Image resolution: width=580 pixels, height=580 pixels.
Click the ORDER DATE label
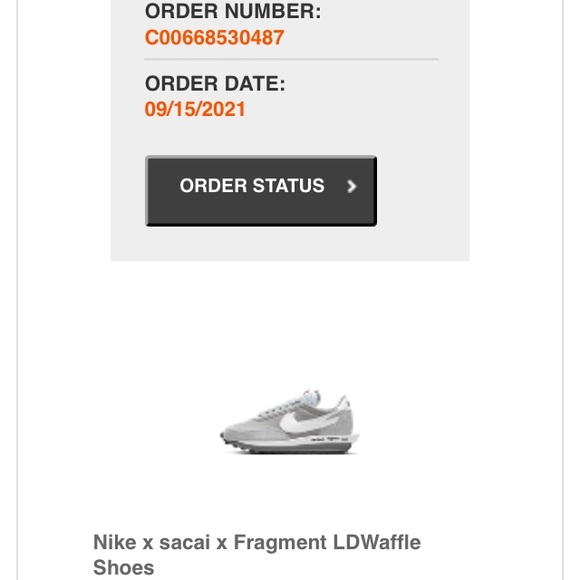(215, 83)
